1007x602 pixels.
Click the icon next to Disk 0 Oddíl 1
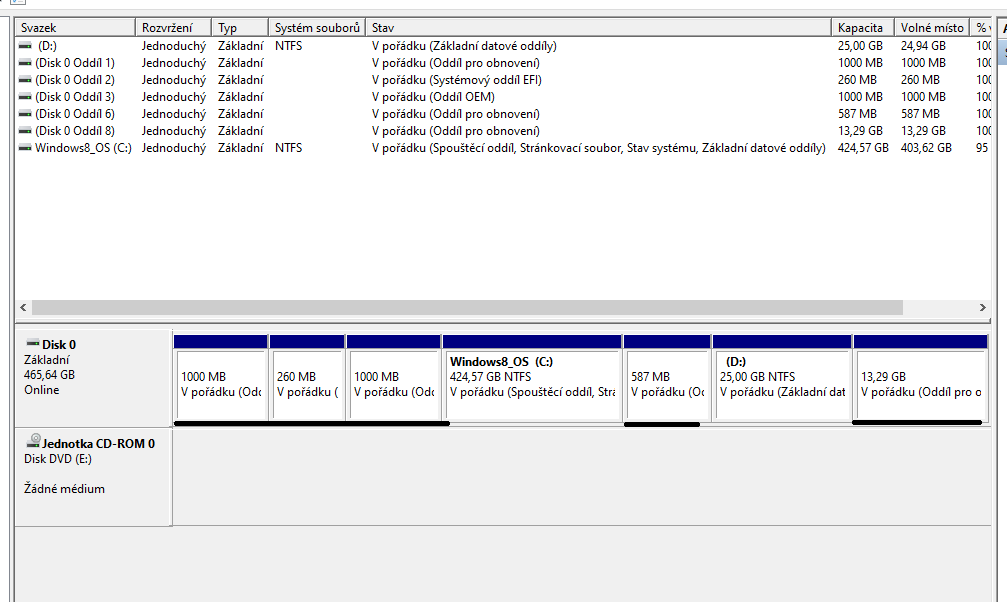coord(25,63)
